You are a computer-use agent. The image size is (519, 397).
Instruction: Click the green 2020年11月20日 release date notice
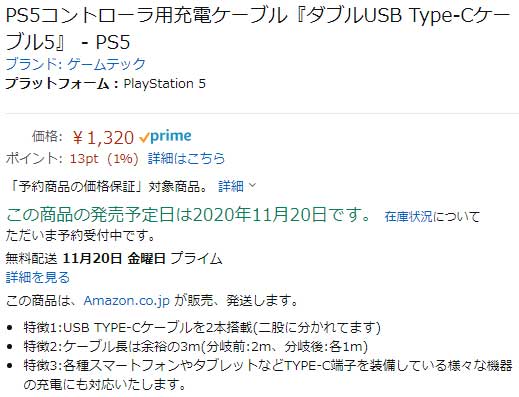(188, 215)
